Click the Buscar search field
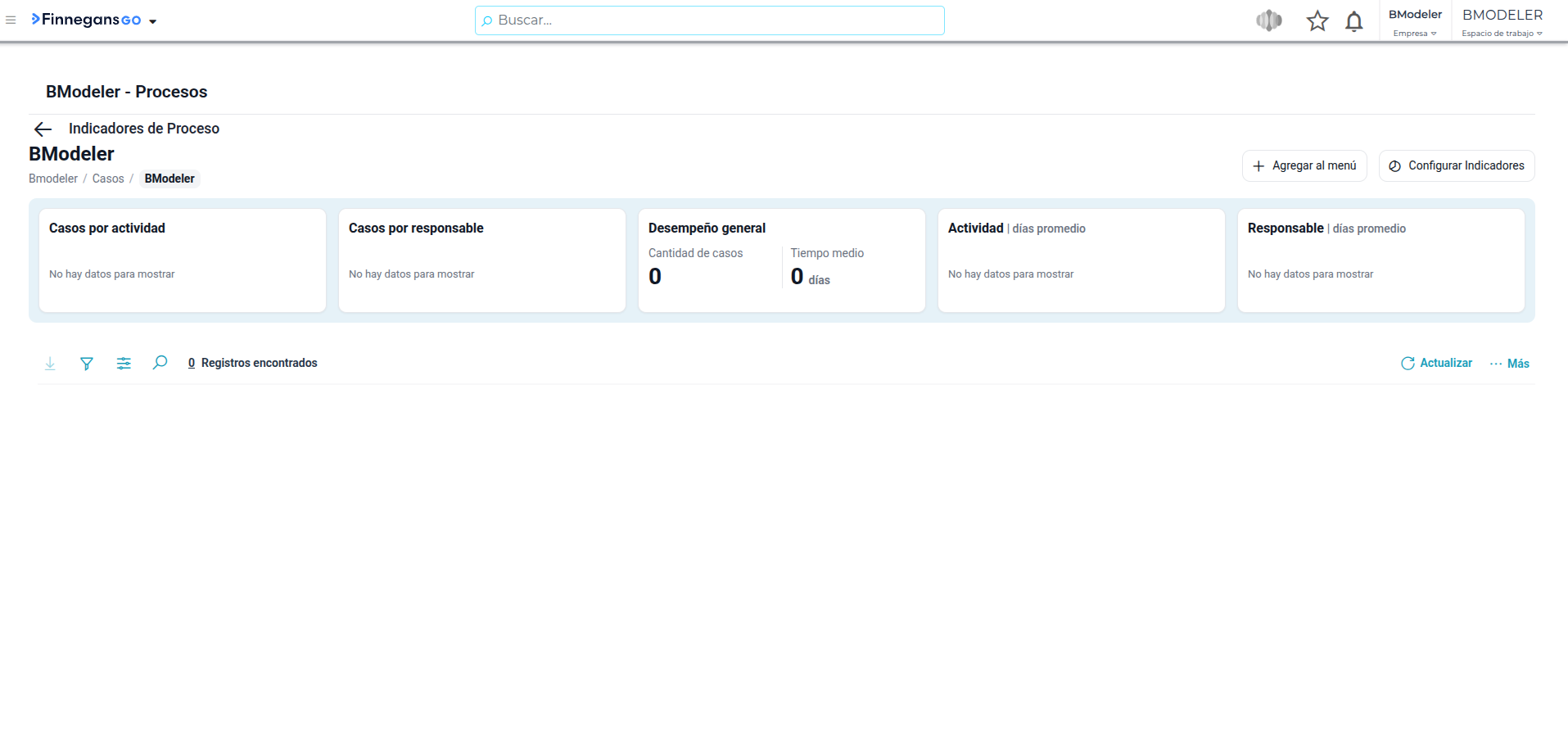 (x=709, y=20)
